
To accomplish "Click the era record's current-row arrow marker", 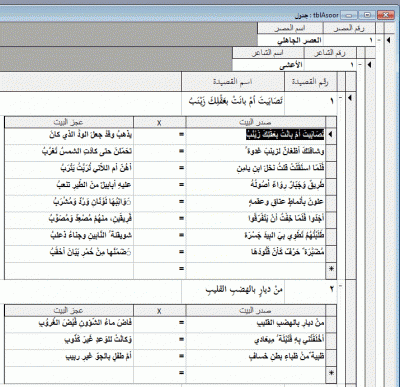I will (388, 40).
